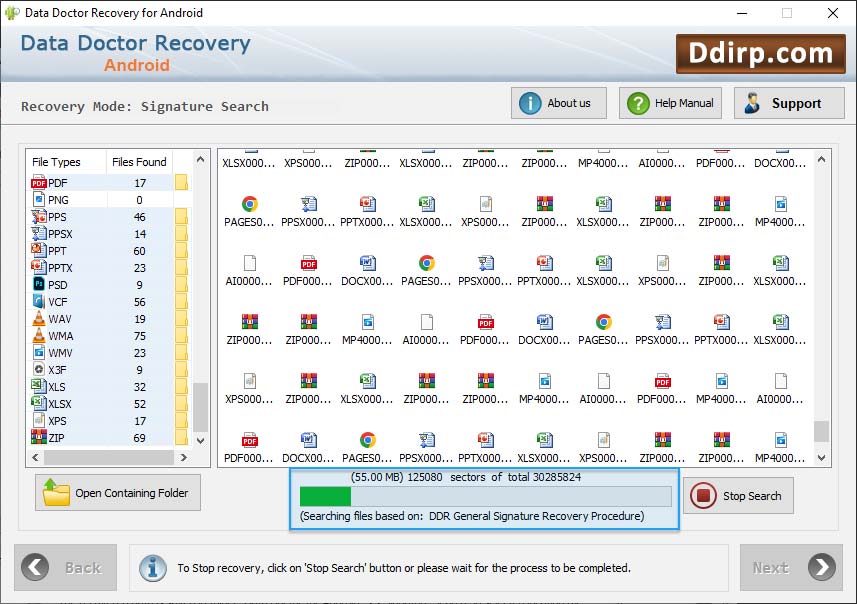The height and width of the screenshot is (604, 857).
Task: Click the search progress bar
Action: click(485, 496)
